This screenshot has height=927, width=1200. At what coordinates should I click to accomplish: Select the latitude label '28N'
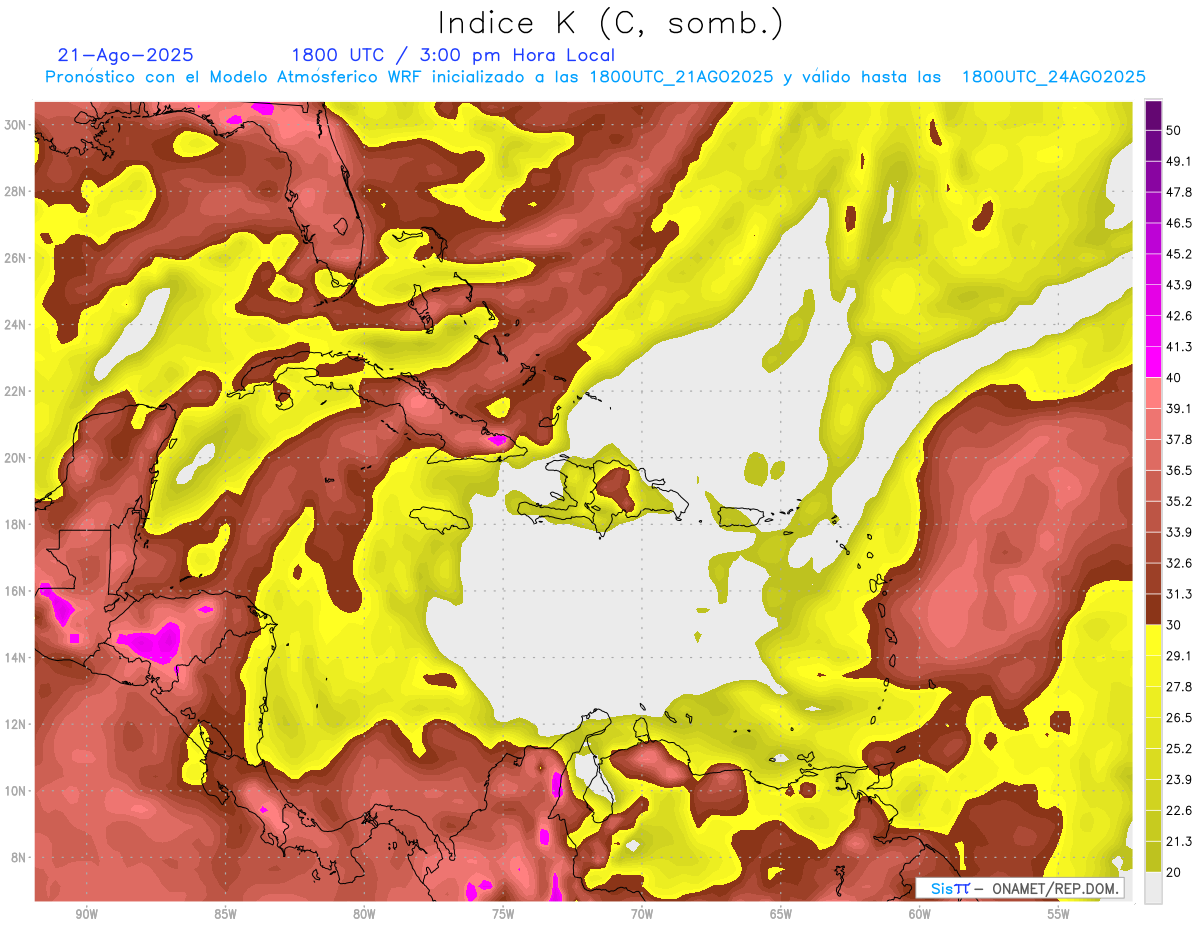click(17, 191)
